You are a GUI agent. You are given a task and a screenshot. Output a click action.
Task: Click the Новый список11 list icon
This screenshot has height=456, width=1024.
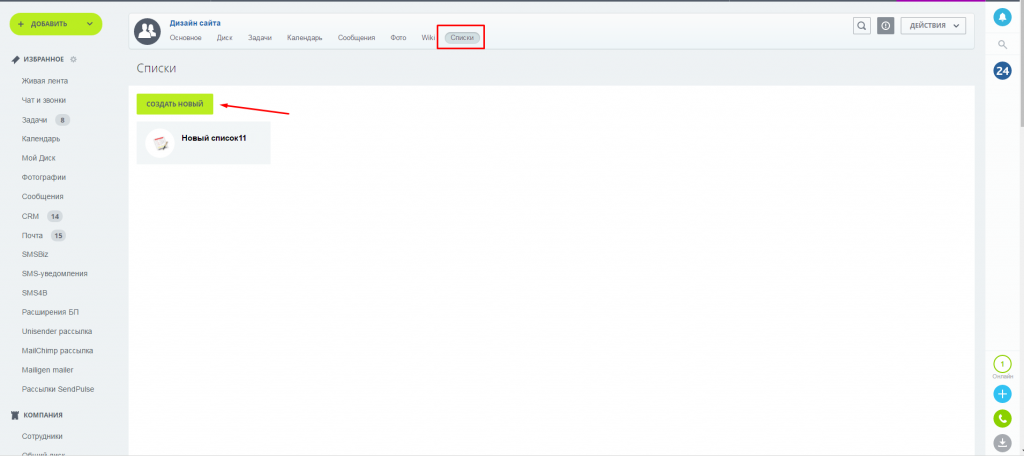[x=160, y=143]
